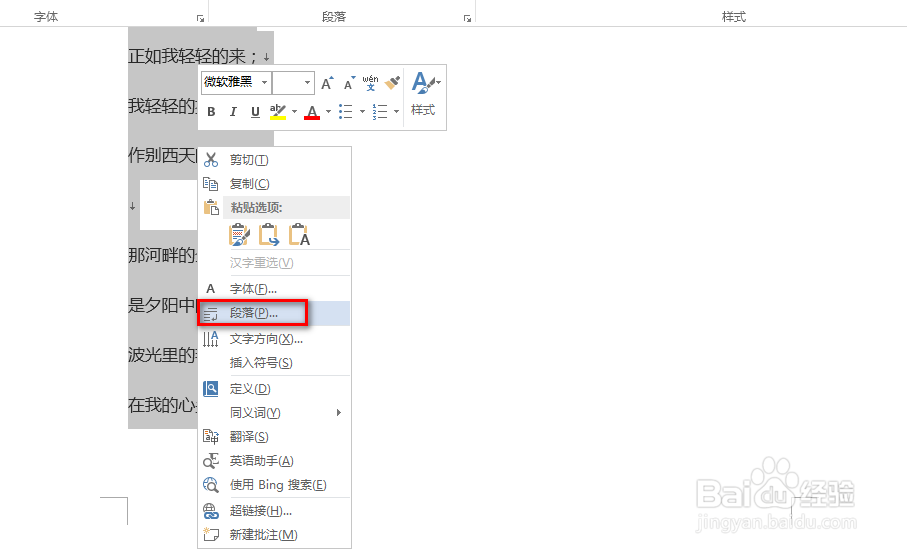Apply yellow text highlight color
Image resolution: width=907 pixels, height=554 pixels.
278,112
